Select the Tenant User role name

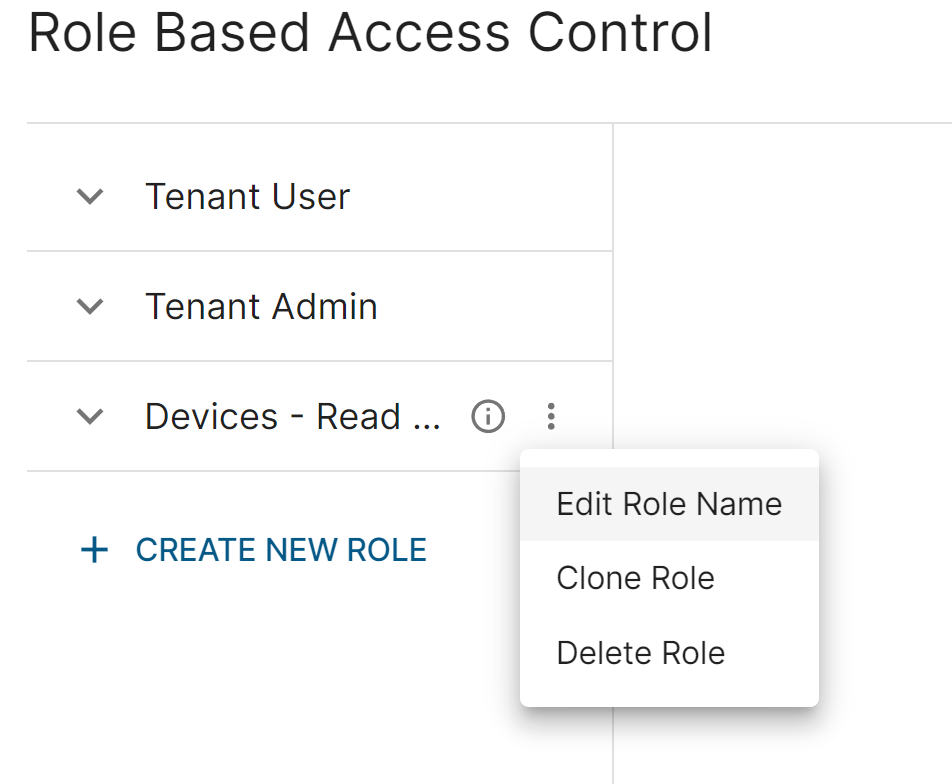(248, 196)
